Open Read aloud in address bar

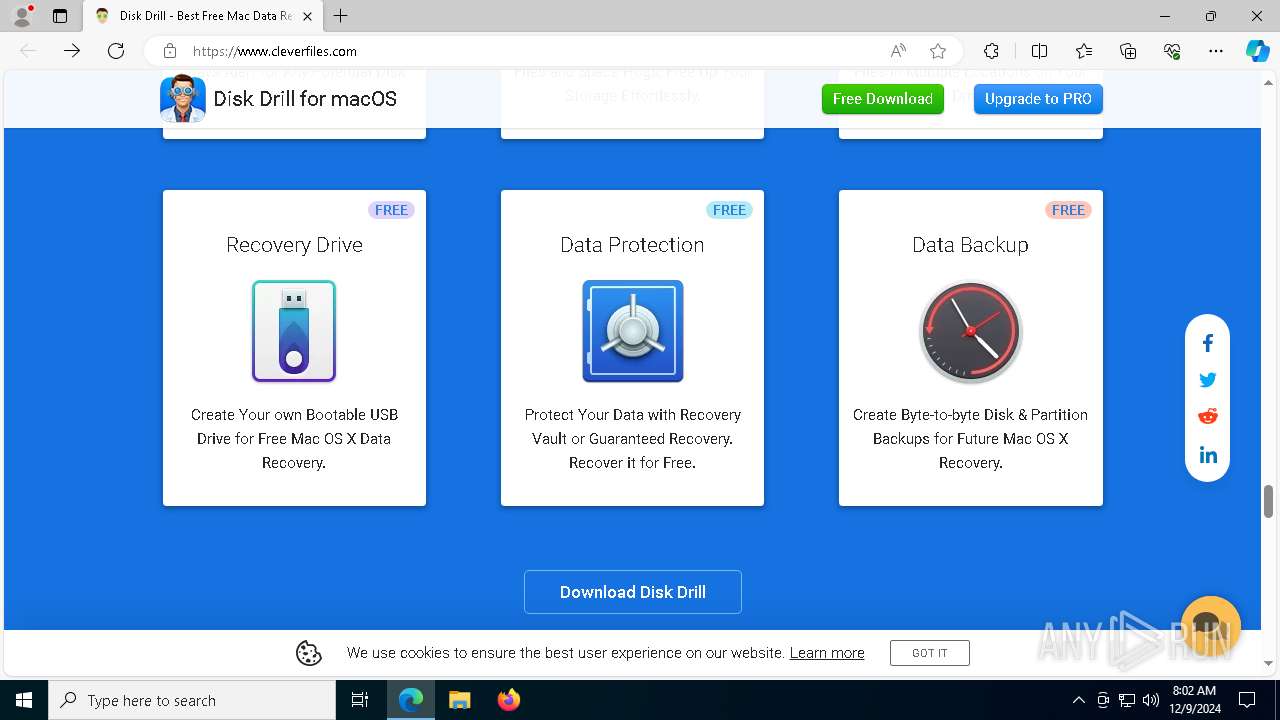(x=898, y=51)
